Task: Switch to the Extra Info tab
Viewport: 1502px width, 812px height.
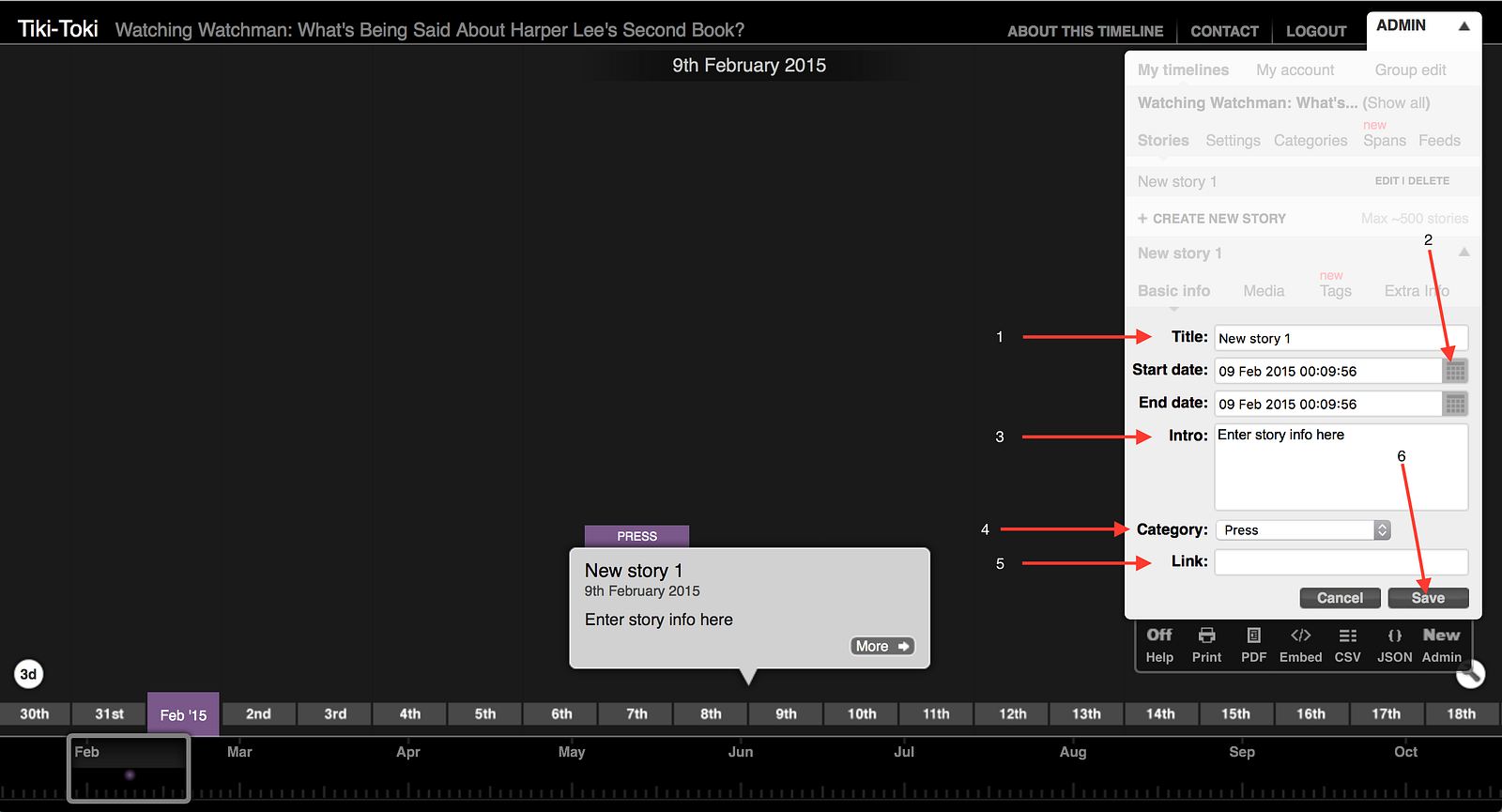Action: pyautogui.click(x=1417, y=291)
